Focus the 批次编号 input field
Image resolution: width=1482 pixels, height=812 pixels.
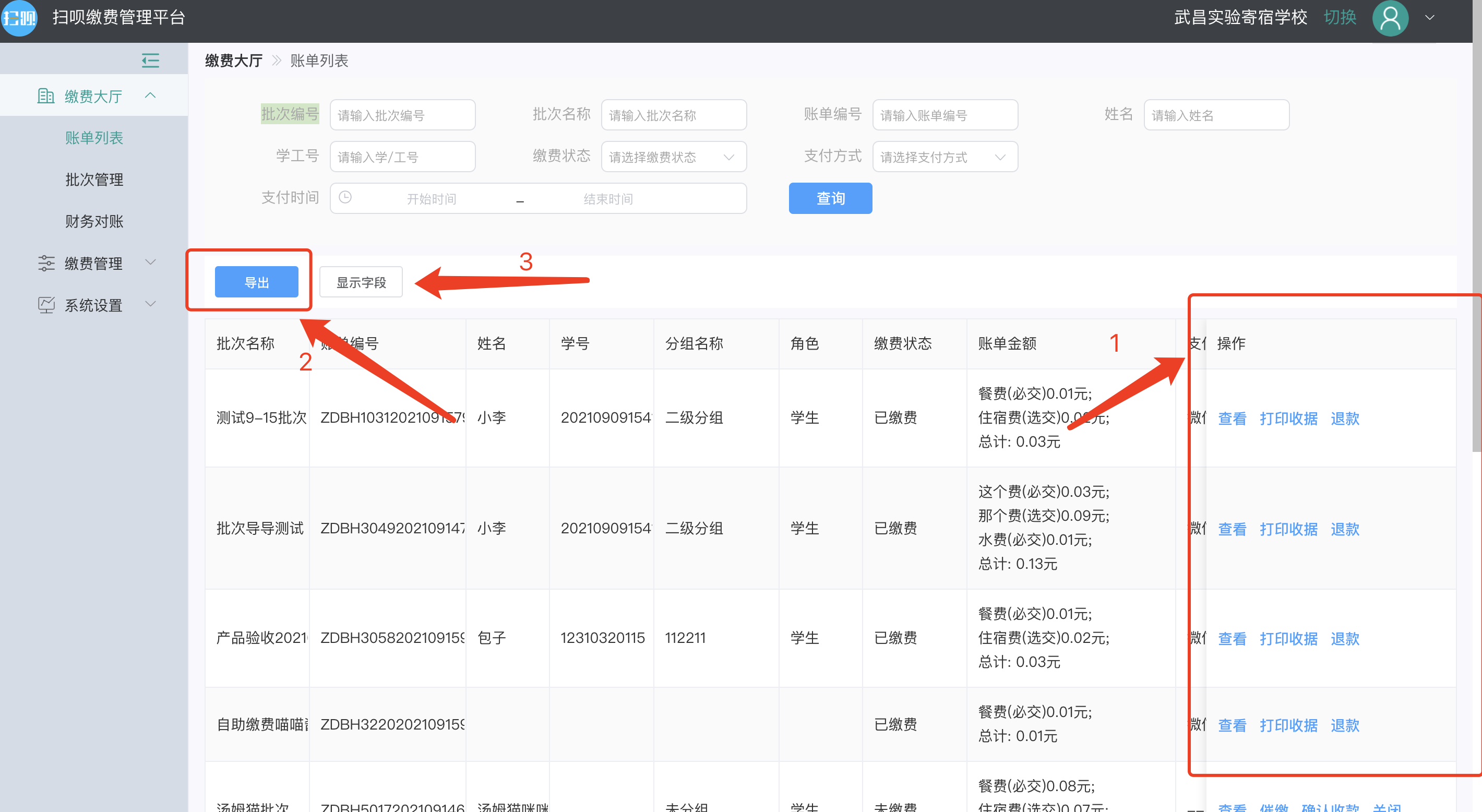click(403, 115)
